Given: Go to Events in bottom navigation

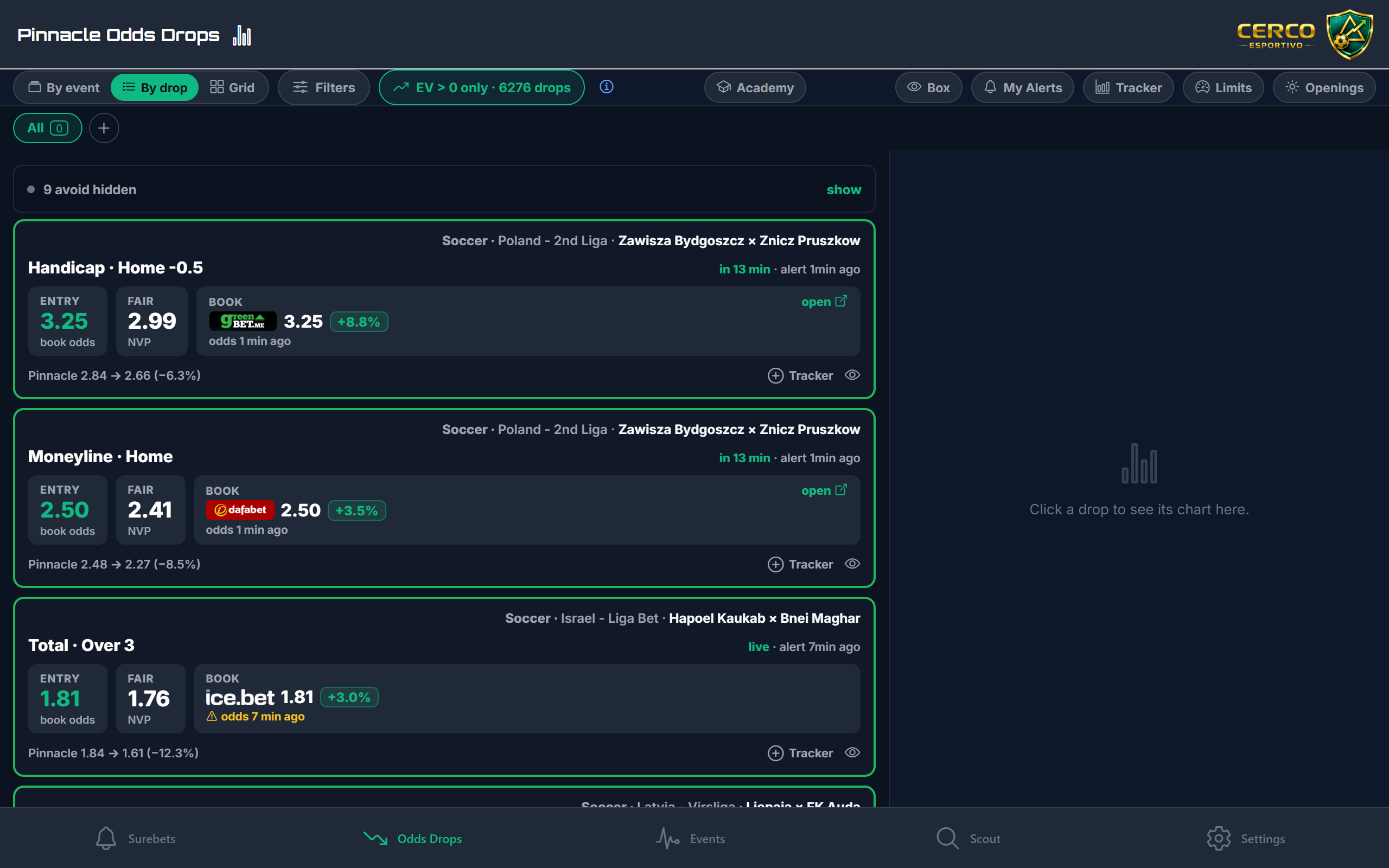Looking at the screenshot, I should point(691,838).
